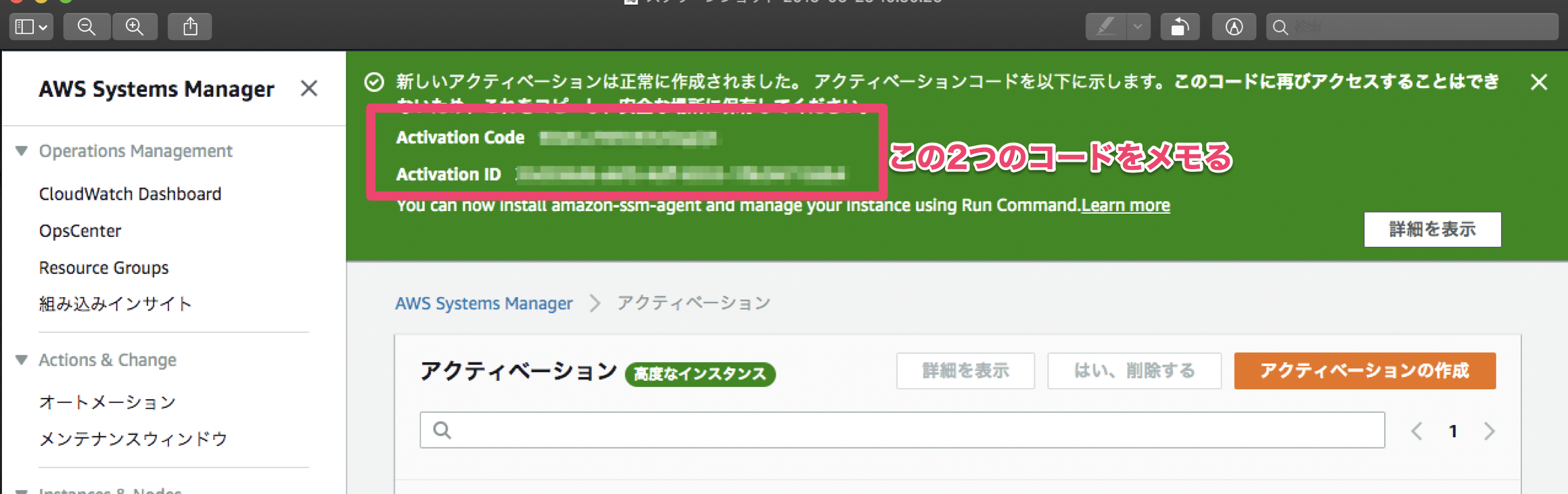Viewport: 1568px width, 494px height.
Task: Click the 高度なインスタンス badge
Action: click(x=700, y=374)
